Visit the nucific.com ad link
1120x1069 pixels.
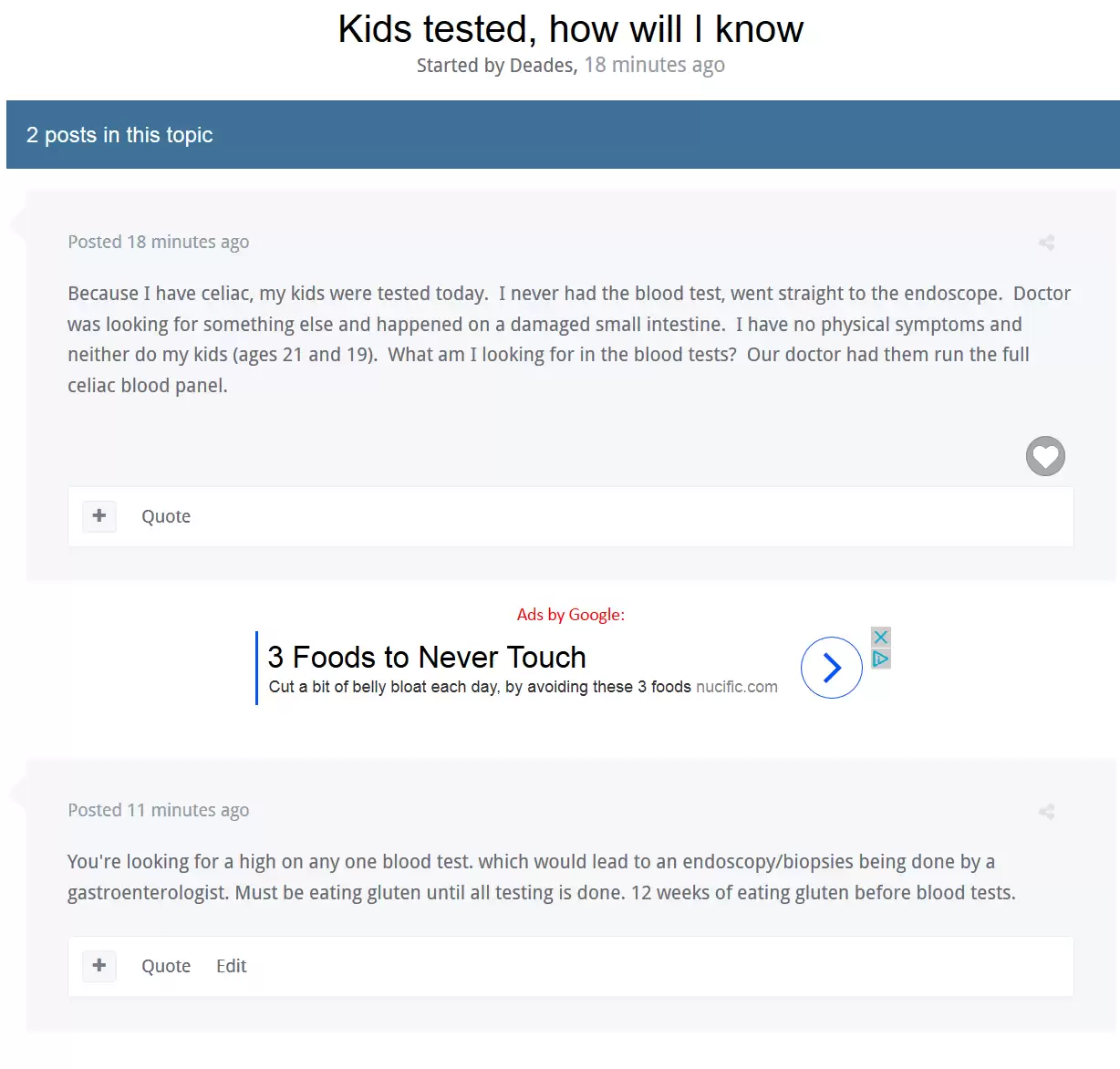pos(736,687)
